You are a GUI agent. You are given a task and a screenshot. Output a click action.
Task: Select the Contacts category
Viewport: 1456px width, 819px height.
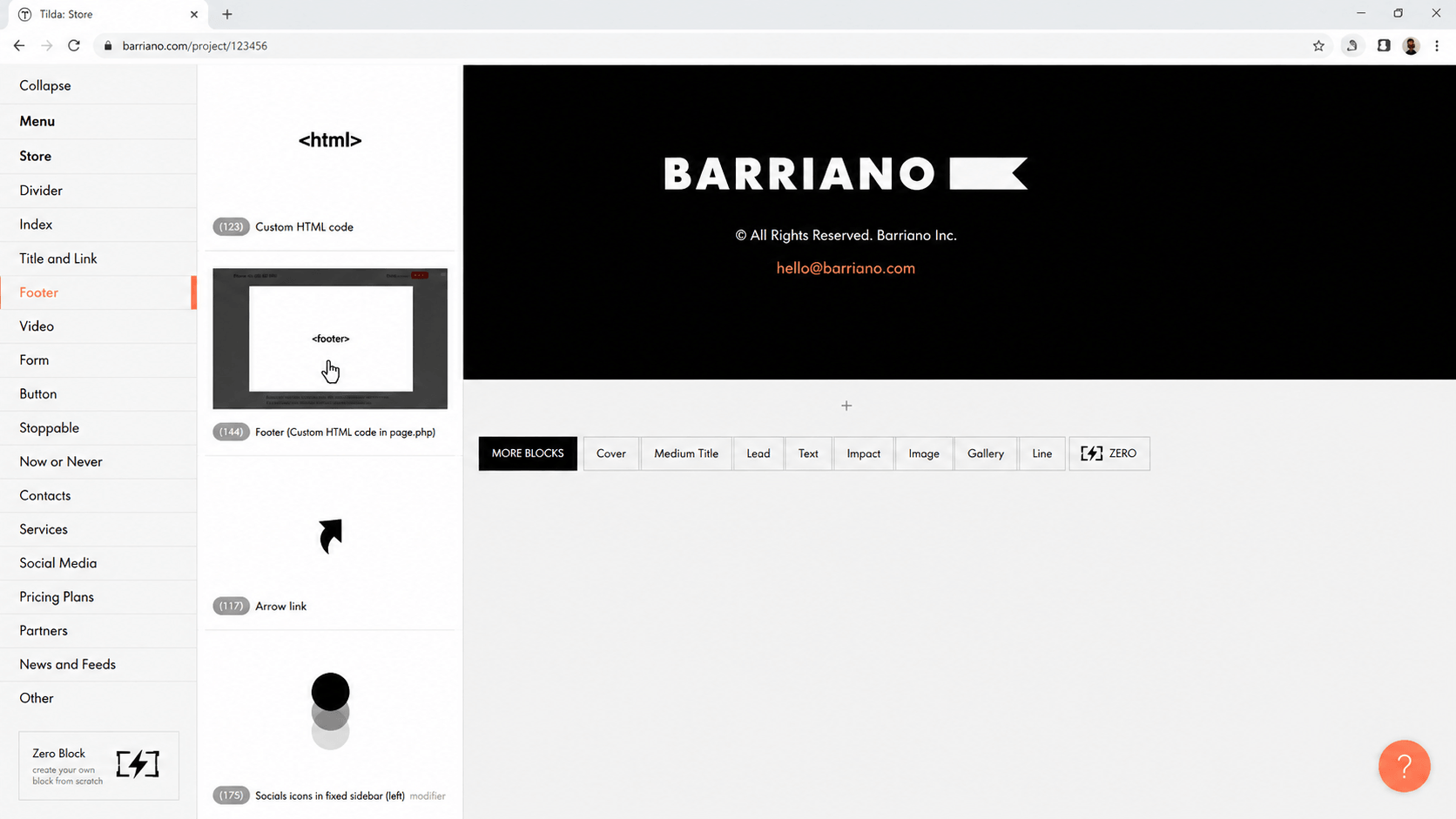coord(98,495)
